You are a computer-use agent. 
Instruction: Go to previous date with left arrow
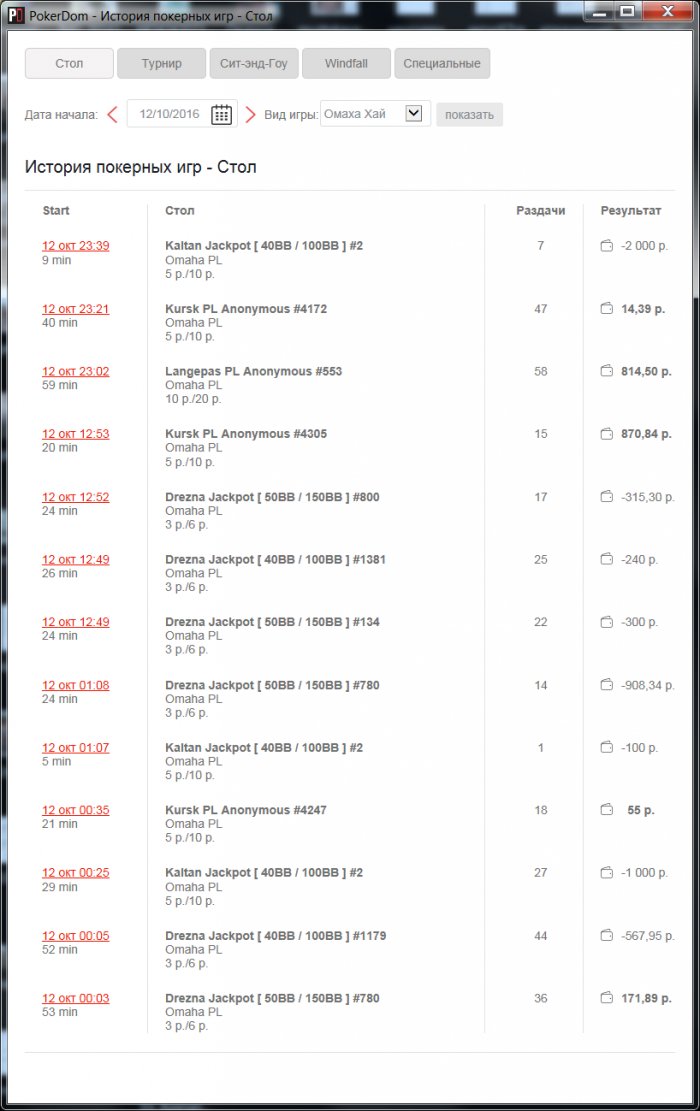[112, 114]
